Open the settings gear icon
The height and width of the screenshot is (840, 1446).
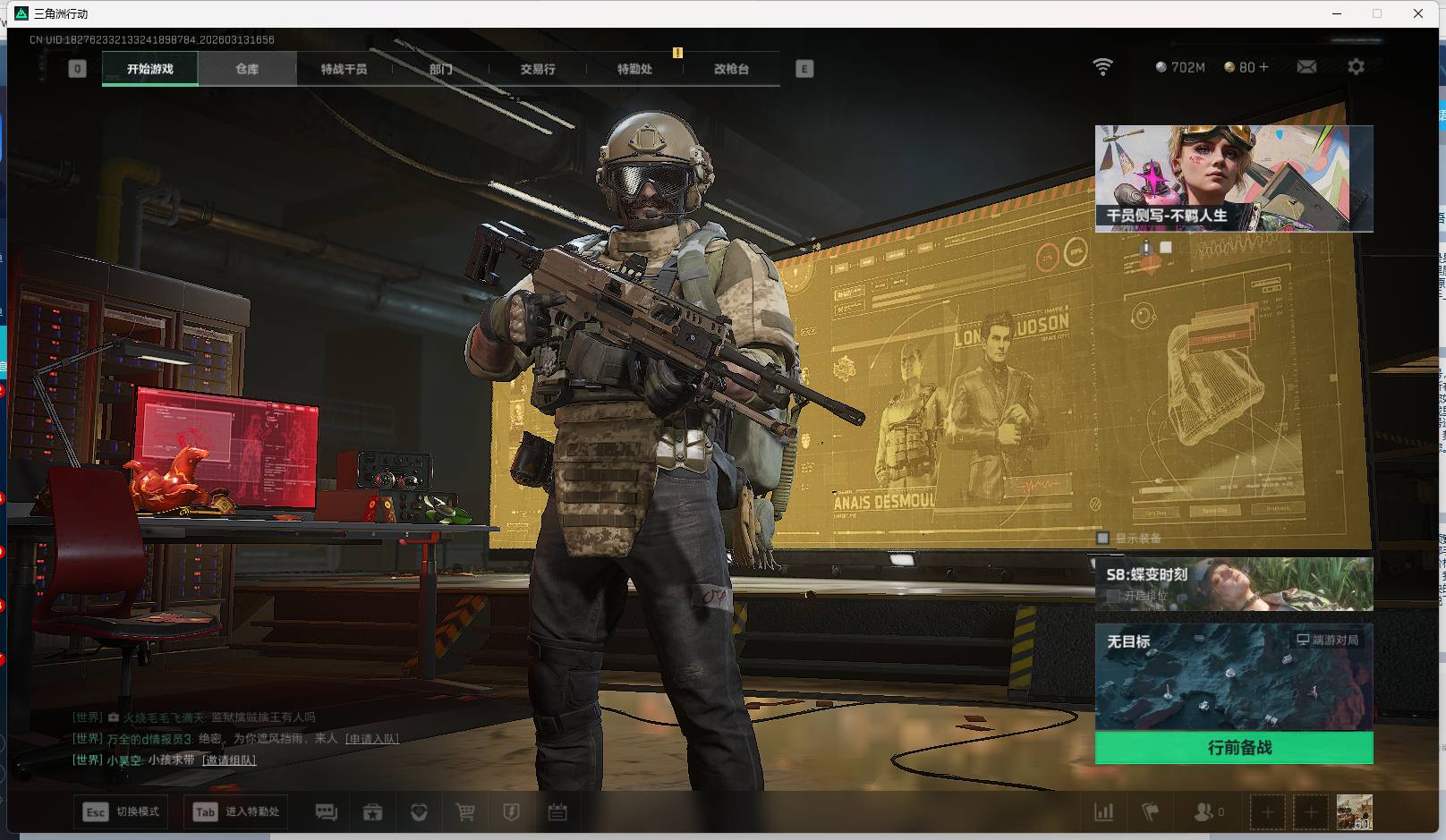pyautogui.click(x=1356, y=67)
